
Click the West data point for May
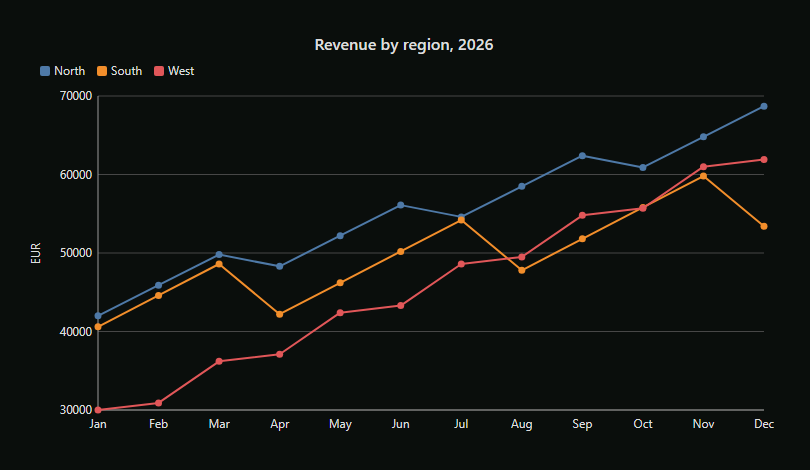click(x=340, y=313)
